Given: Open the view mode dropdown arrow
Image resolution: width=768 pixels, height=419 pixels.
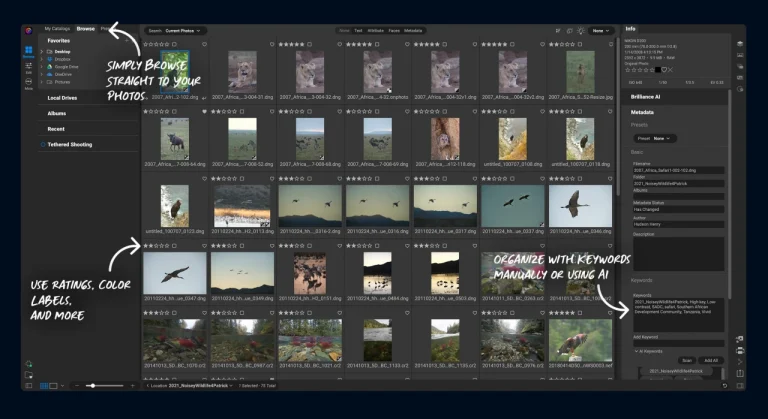Looking at the screenshot, I should pyautogui.click(x=62, y=386).
